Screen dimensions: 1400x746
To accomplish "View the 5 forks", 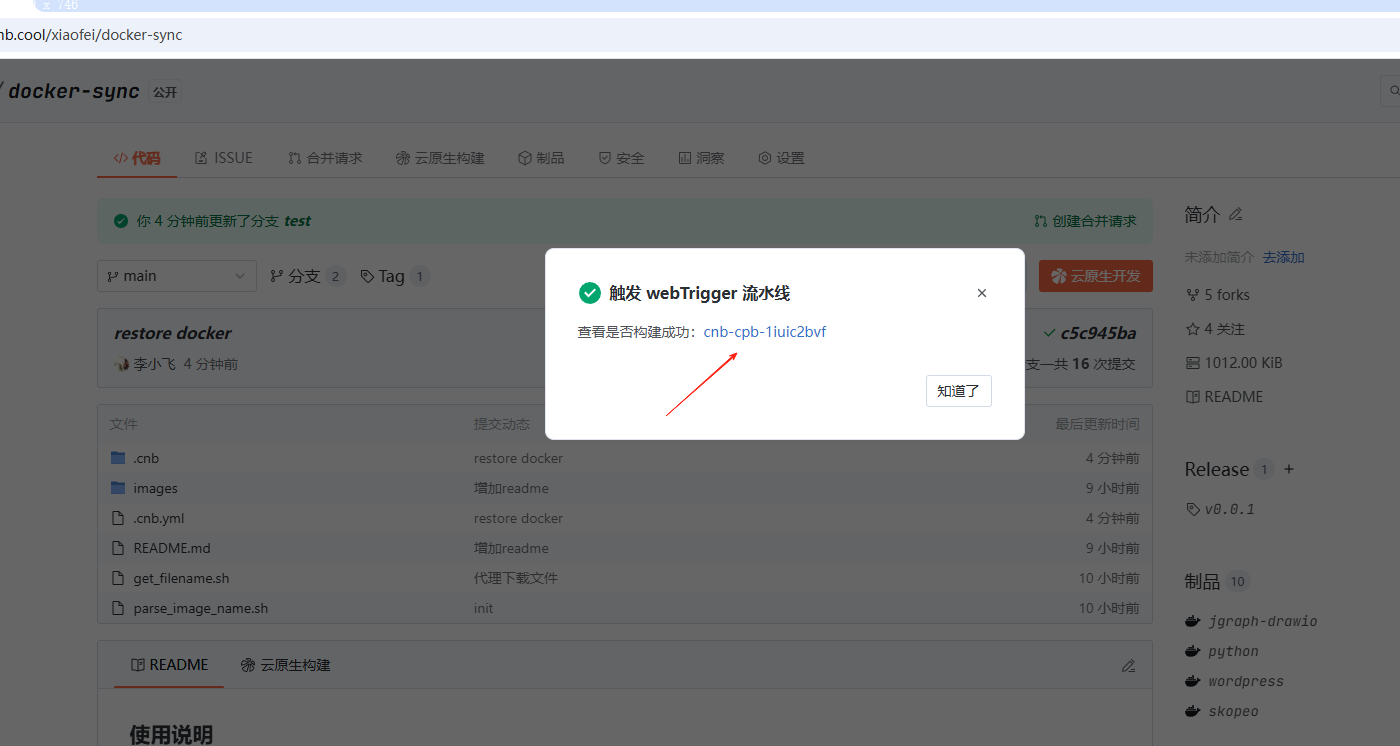I will [1217, 295].
